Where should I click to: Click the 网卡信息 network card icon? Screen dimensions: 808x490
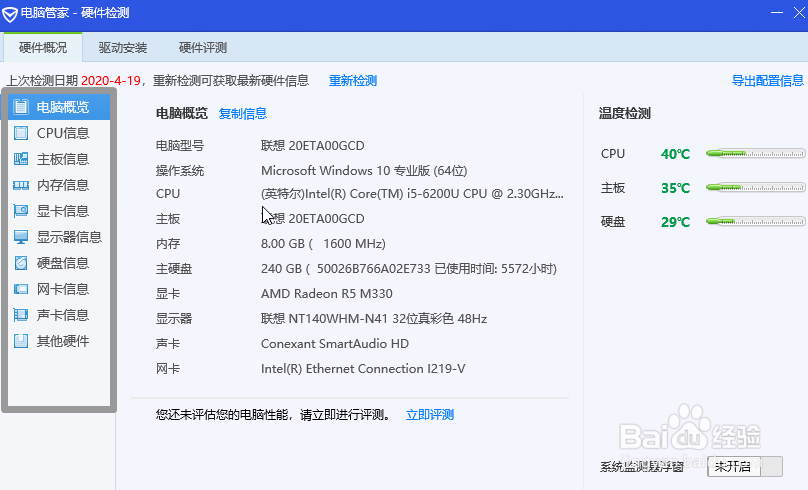pos(21,289)
